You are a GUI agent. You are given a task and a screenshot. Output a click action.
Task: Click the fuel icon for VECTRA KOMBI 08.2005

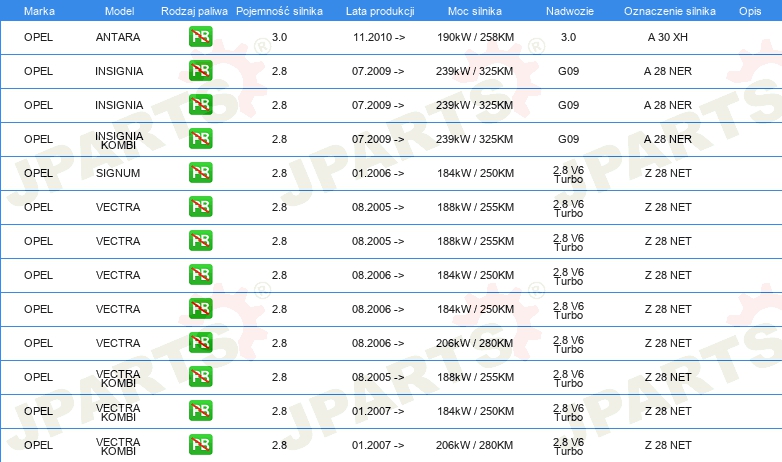[200, 377]
